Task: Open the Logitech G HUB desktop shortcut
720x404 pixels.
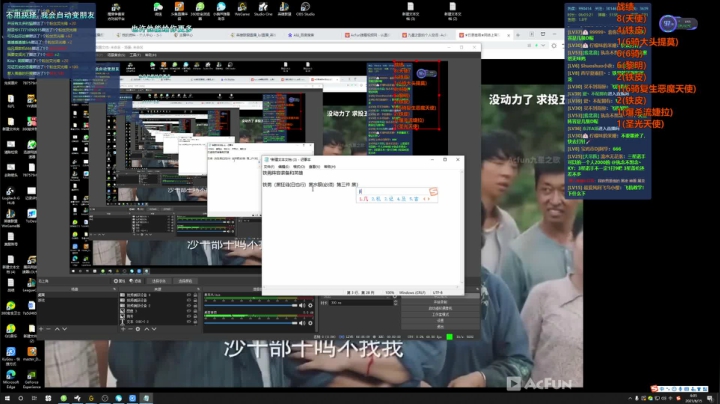Action: pyautogui.click(x=10, y=195)
